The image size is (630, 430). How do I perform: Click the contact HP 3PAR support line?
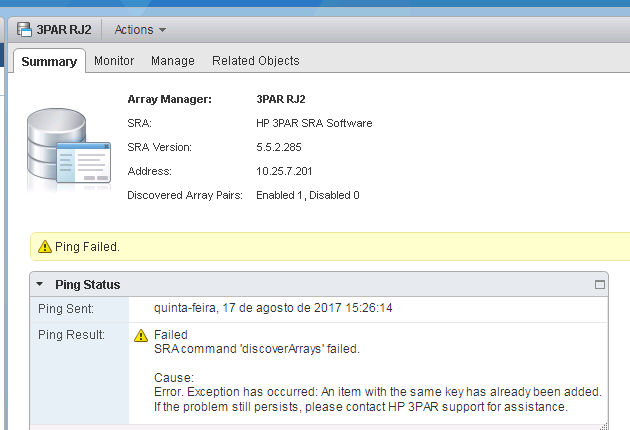tap(361, 407)
